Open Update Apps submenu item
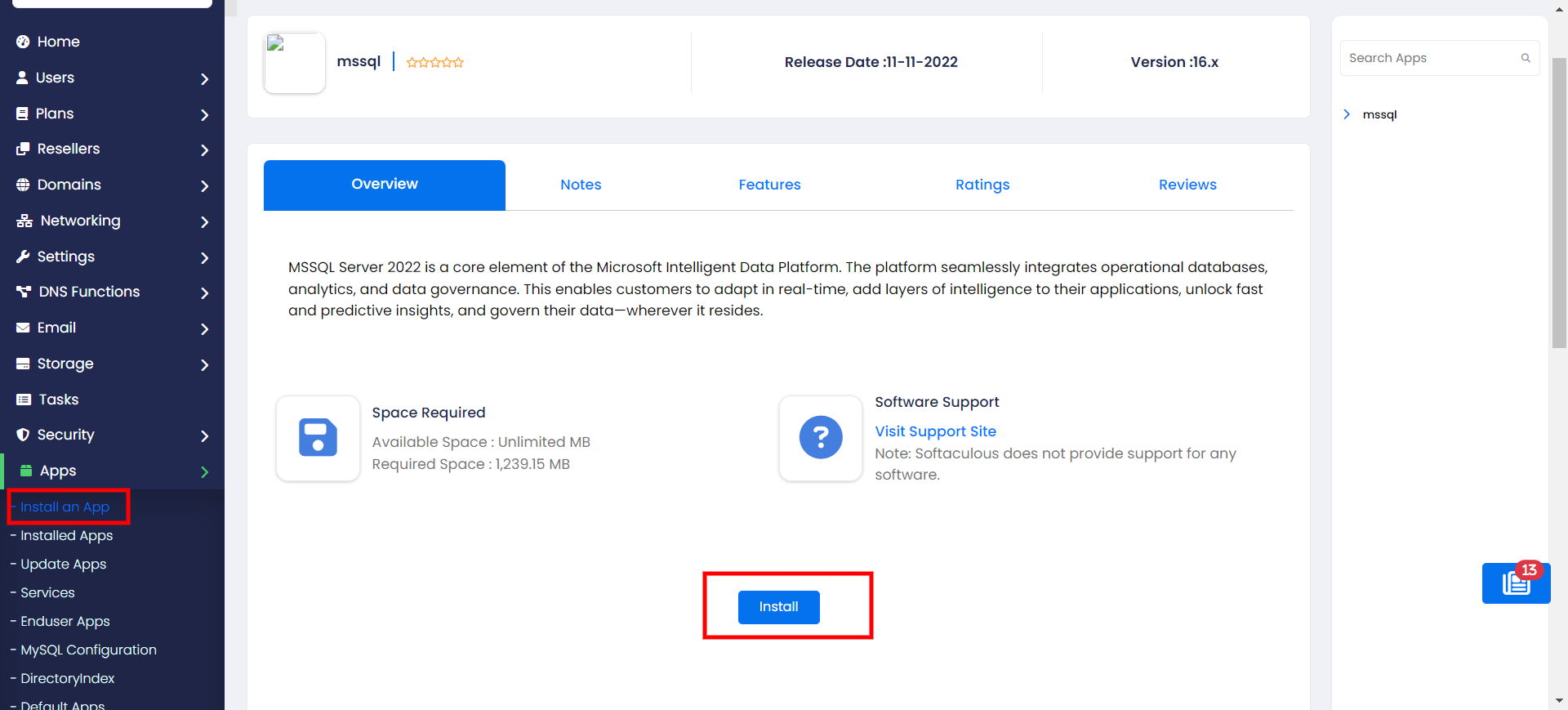This screenshot has height=710, width=1568. [x=63, y=565]
